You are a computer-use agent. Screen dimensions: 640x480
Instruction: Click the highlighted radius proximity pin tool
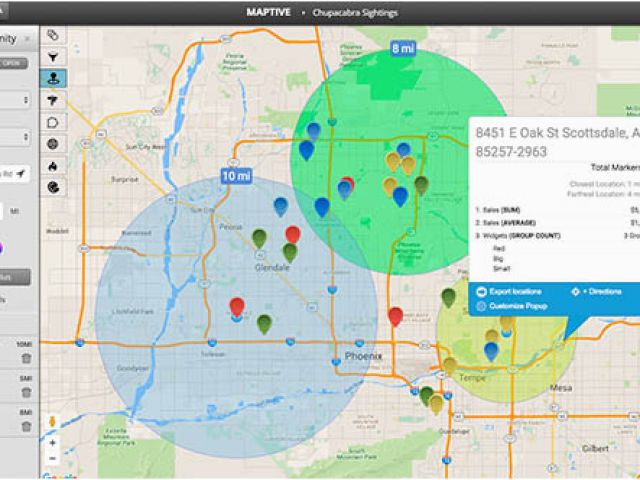53,78
